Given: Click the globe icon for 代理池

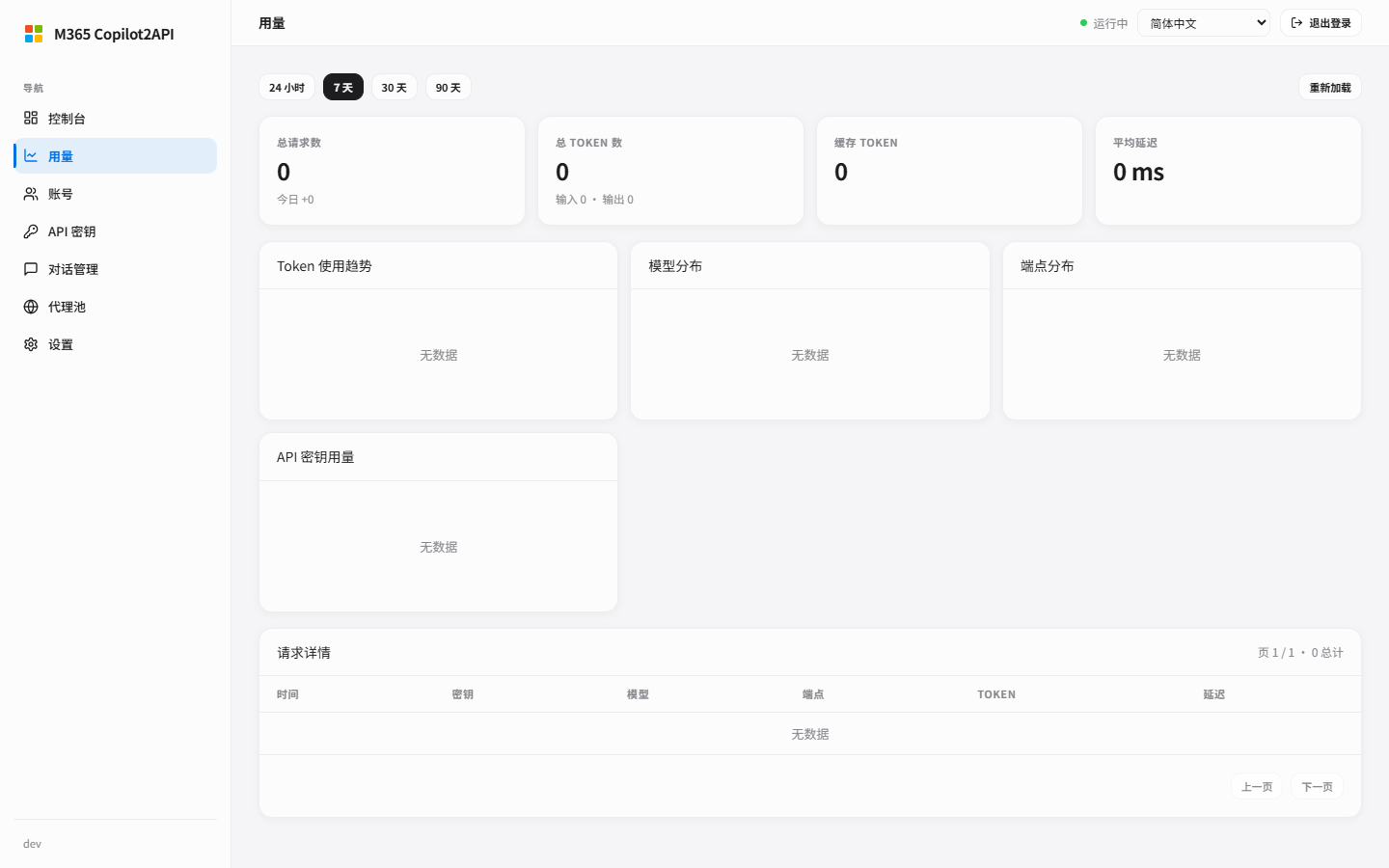Looking at the screenshot, I should (x=31, y=306).
